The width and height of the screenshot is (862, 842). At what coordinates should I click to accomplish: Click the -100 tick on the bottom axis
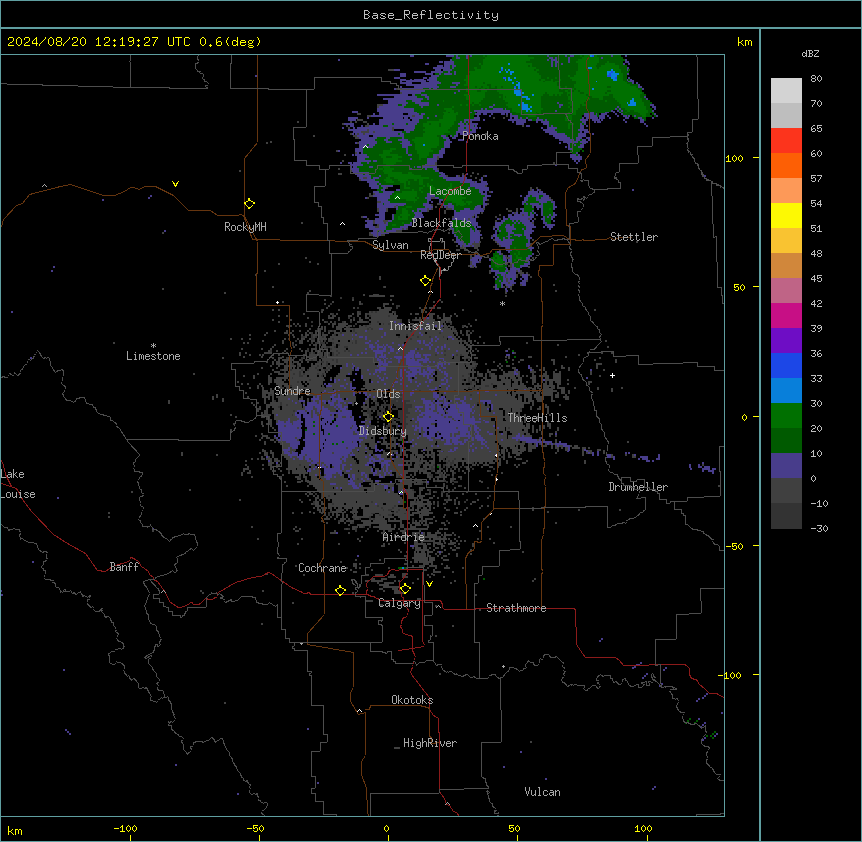tap(125, 828)
